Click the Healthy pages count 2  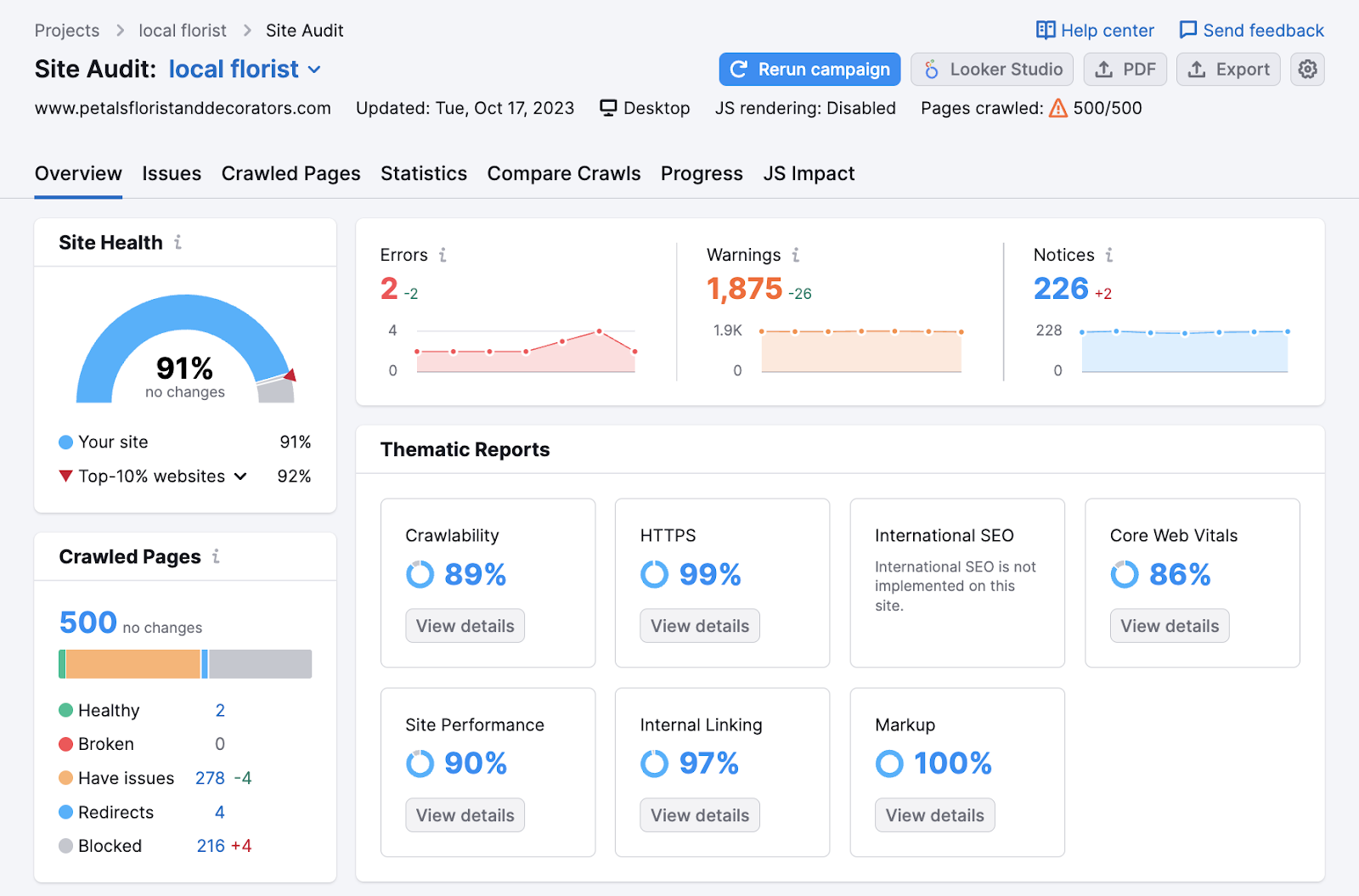(x=220, y=711)
